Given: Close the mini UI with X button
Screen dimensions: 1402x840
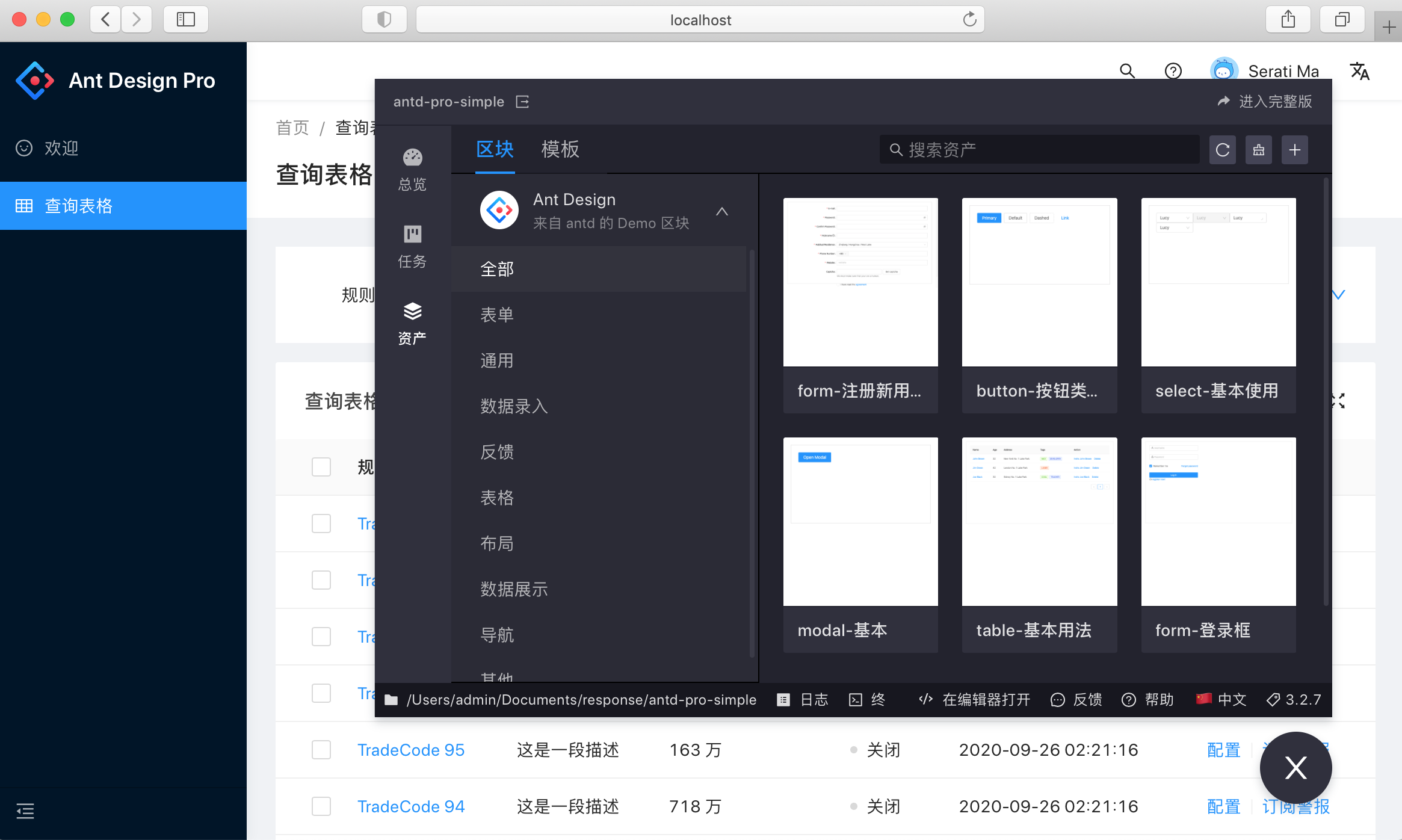Looking at the screenshot, I should (x=1295, y=768).
